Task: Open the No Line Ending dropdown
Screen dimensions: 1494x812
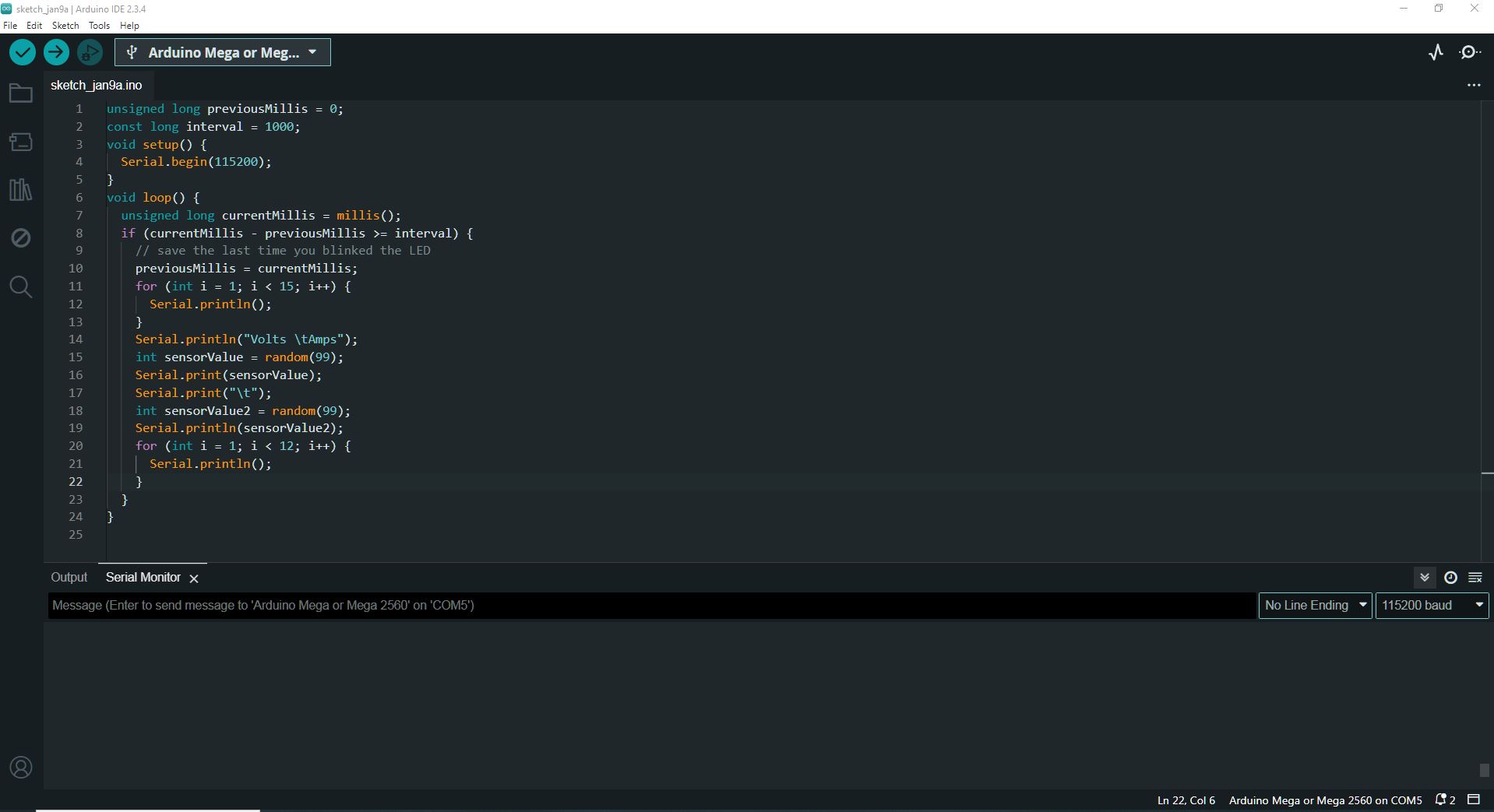Action: point(1313,605)
